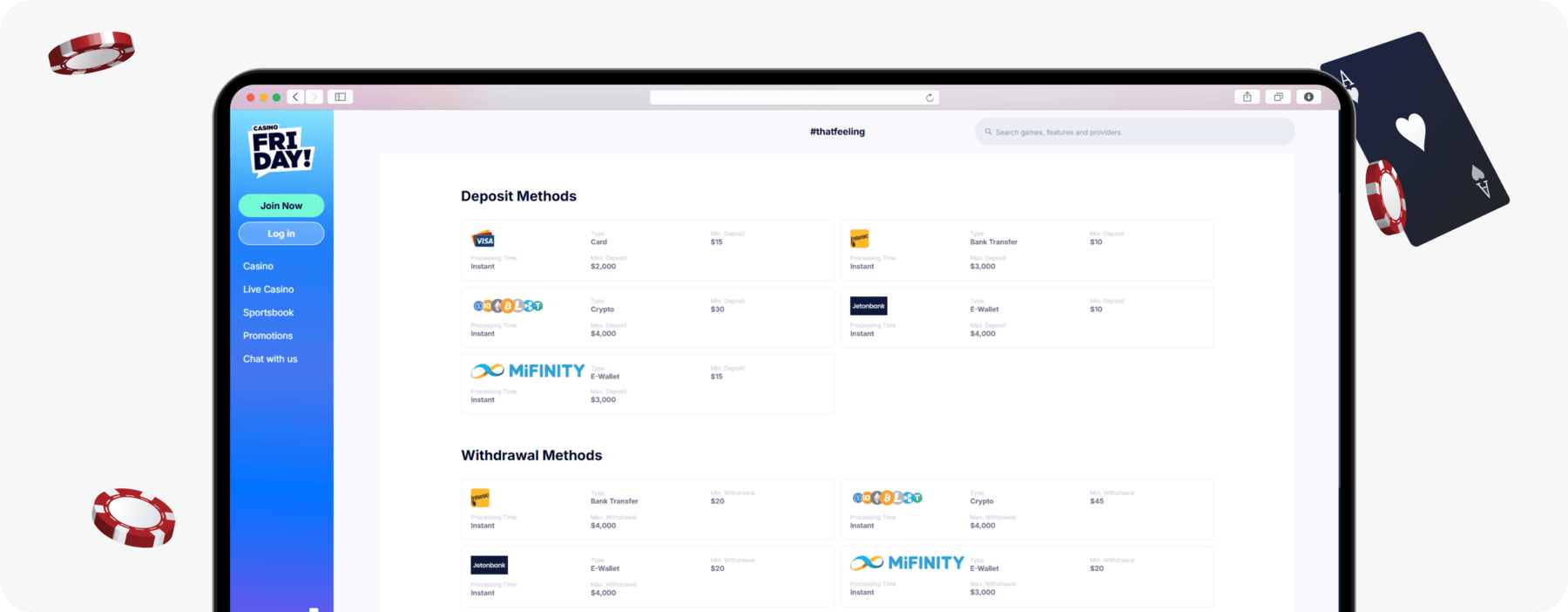Click the Card type text in the Visa row

coord(599,242)
